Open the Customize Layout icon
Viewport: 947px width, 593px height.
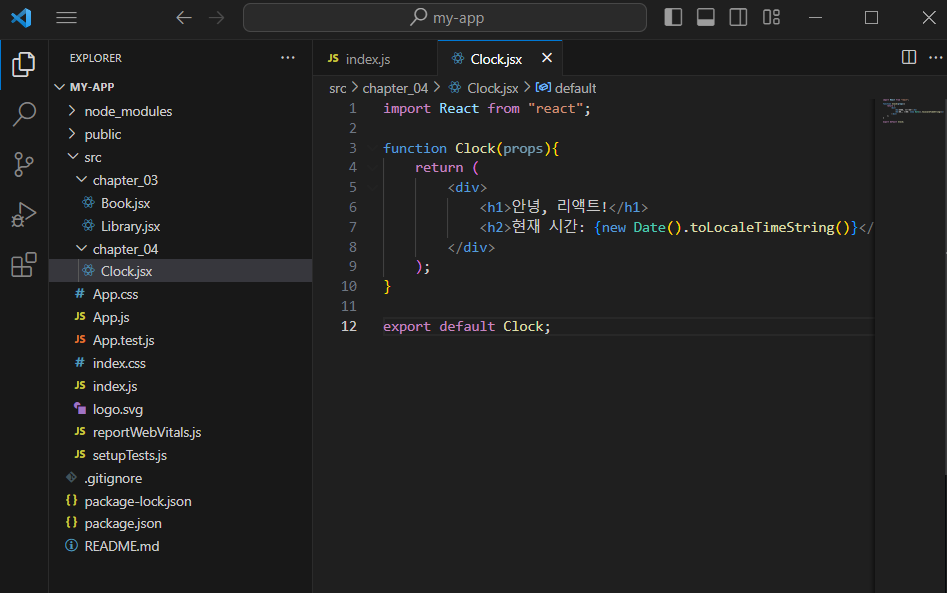[x=771, y=18]
